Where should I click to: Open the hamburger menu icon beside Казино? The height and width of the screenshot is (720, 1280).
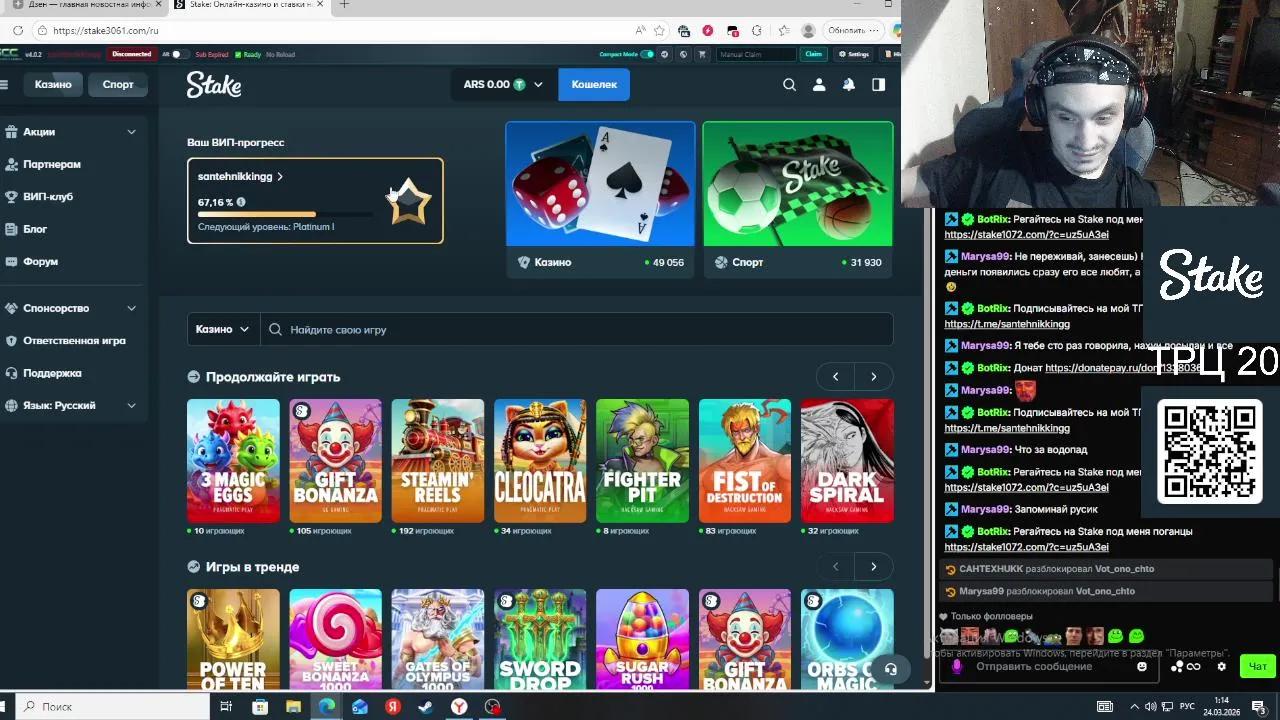coord(4,85)
